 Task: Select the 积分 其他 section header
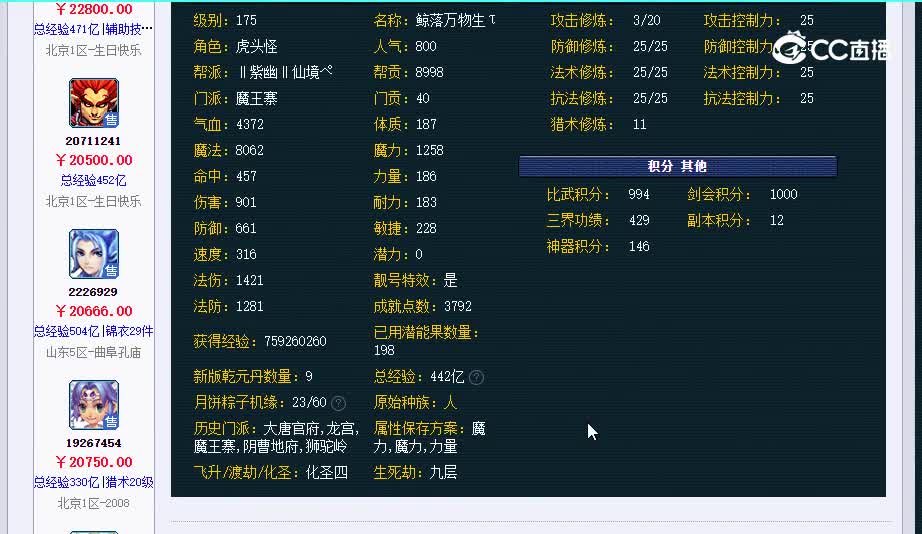coord(677,166)
